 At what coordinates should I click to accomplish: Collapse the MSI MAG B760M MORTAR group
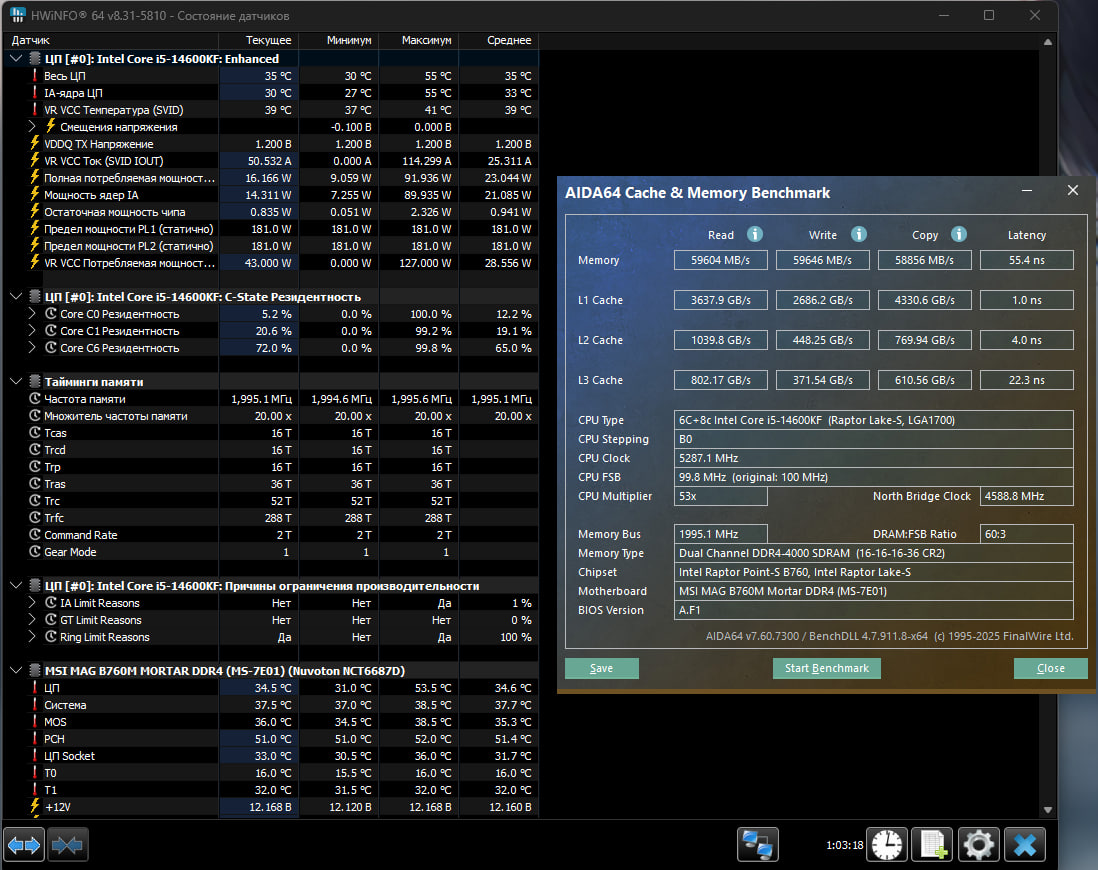tap(15, 670)
